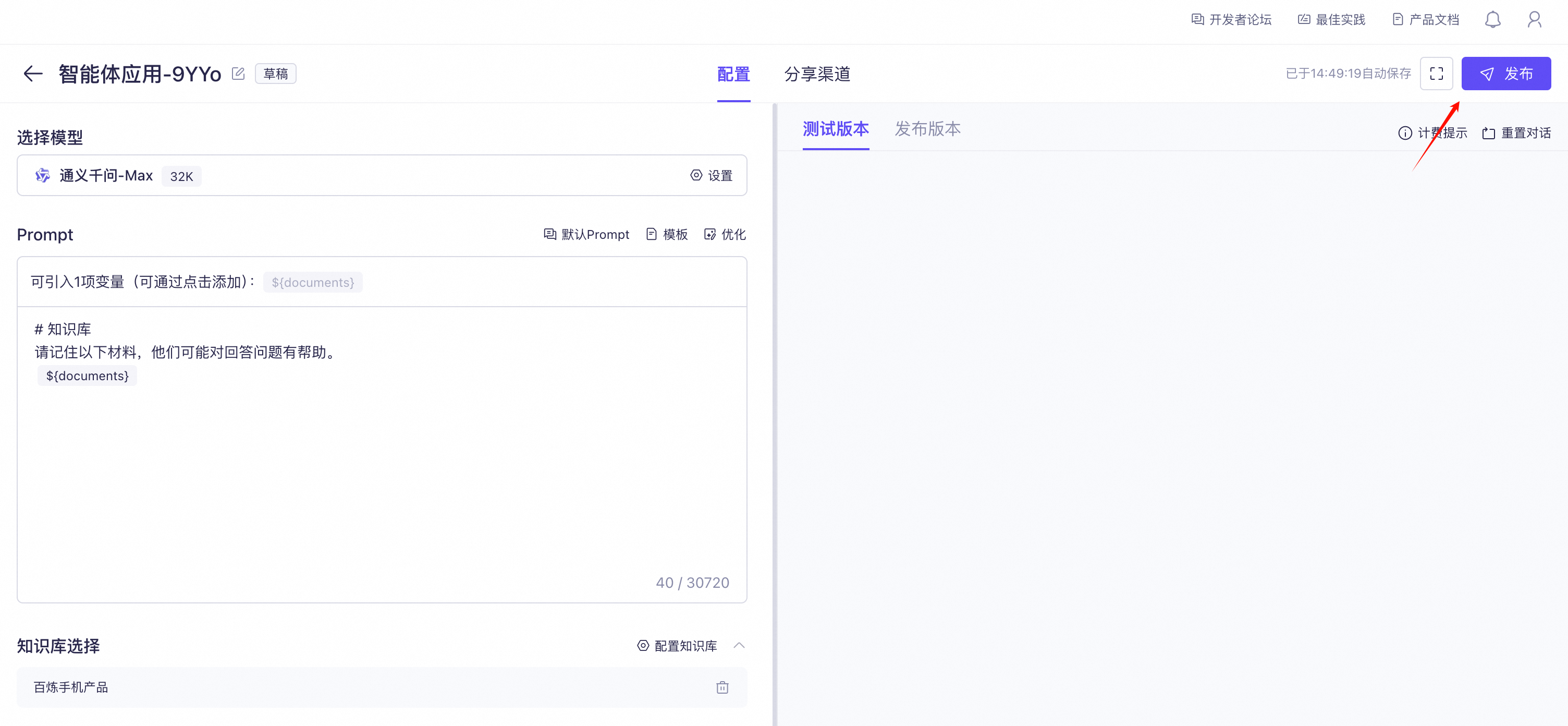Add the ${documents} variable chip
Viewport: 1568px width, 726px height.
coord(313,283)
